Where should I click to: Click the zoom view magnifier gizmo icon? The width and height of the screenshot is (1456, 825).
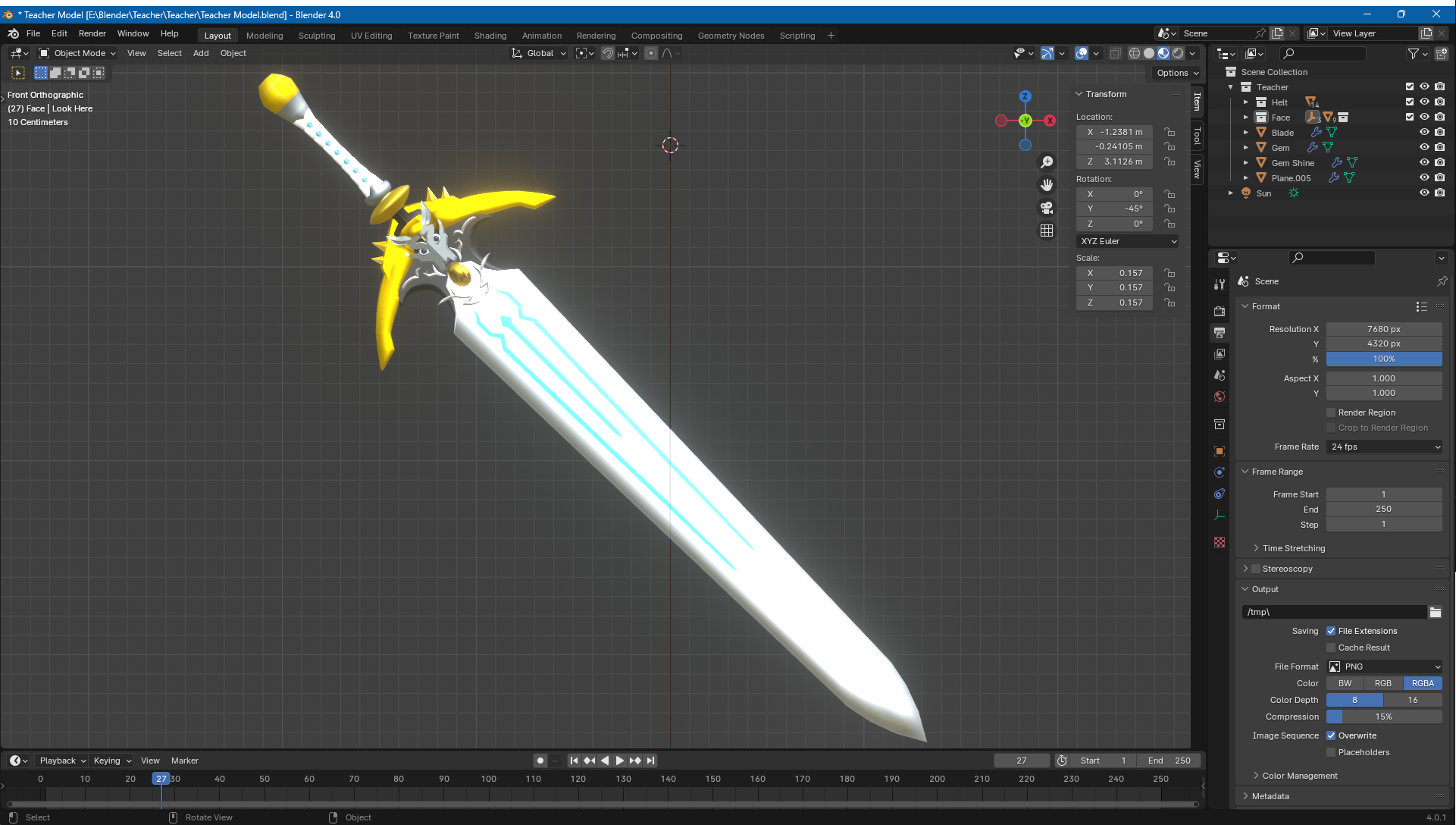[1047, 162]
